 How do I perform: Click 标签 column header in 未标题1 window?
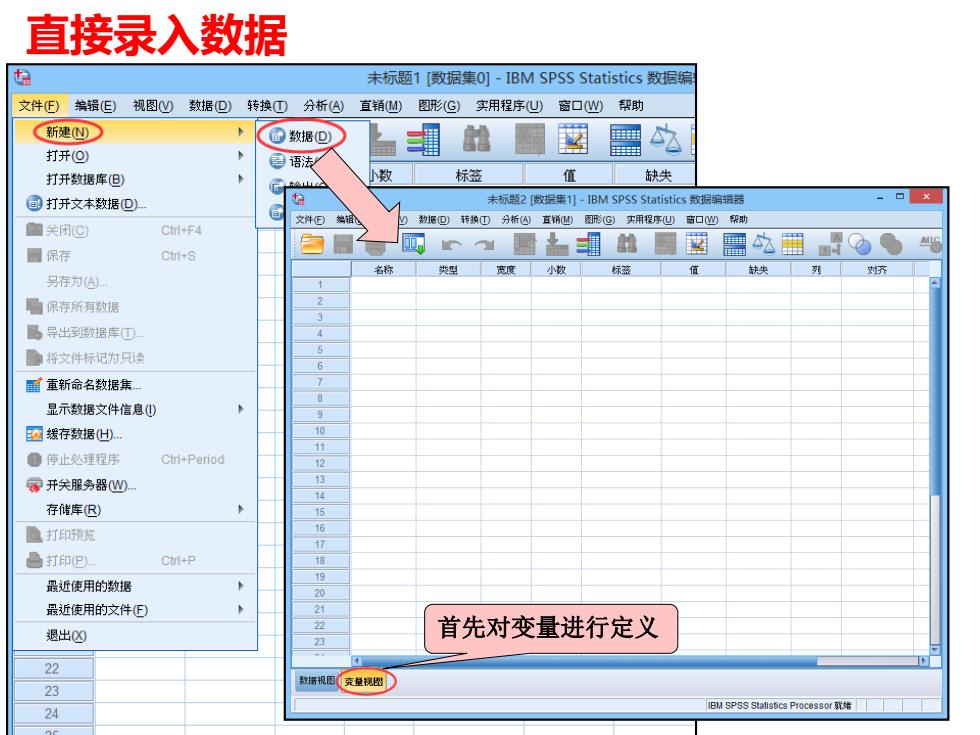pyautogui.click(x=469, y=176)
